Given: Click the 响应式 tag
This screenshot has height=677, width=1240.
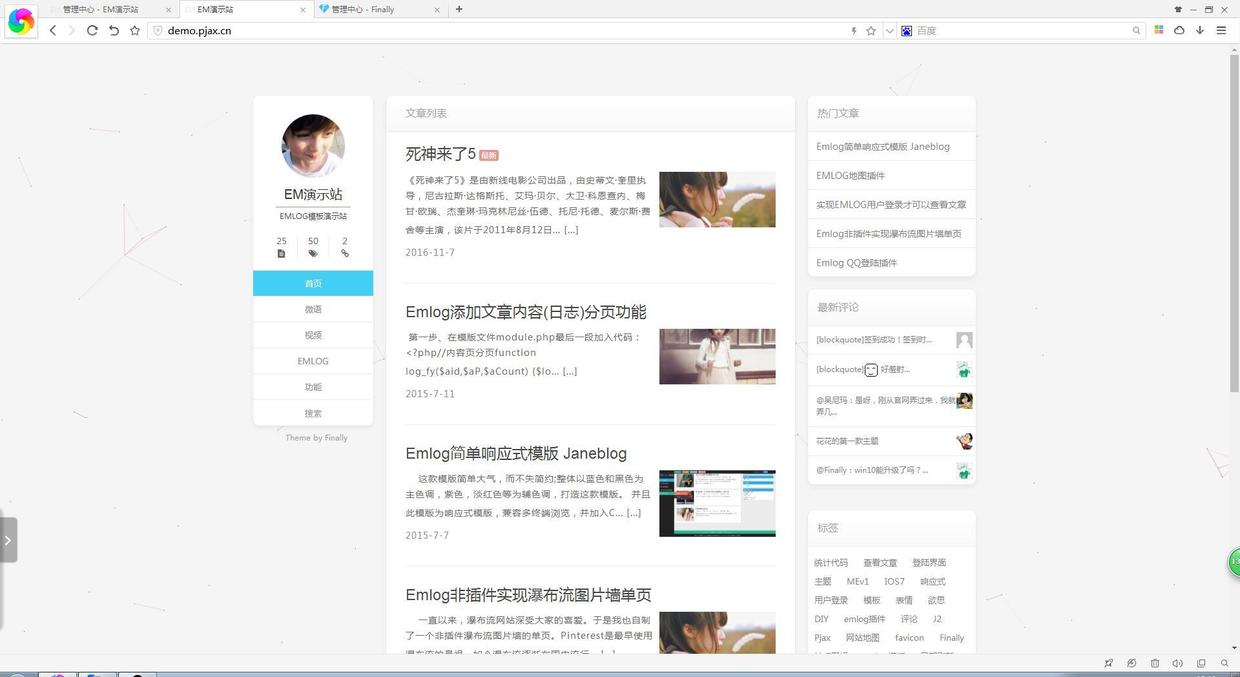Looking at the screenshot, I should (x=932, y=582).
